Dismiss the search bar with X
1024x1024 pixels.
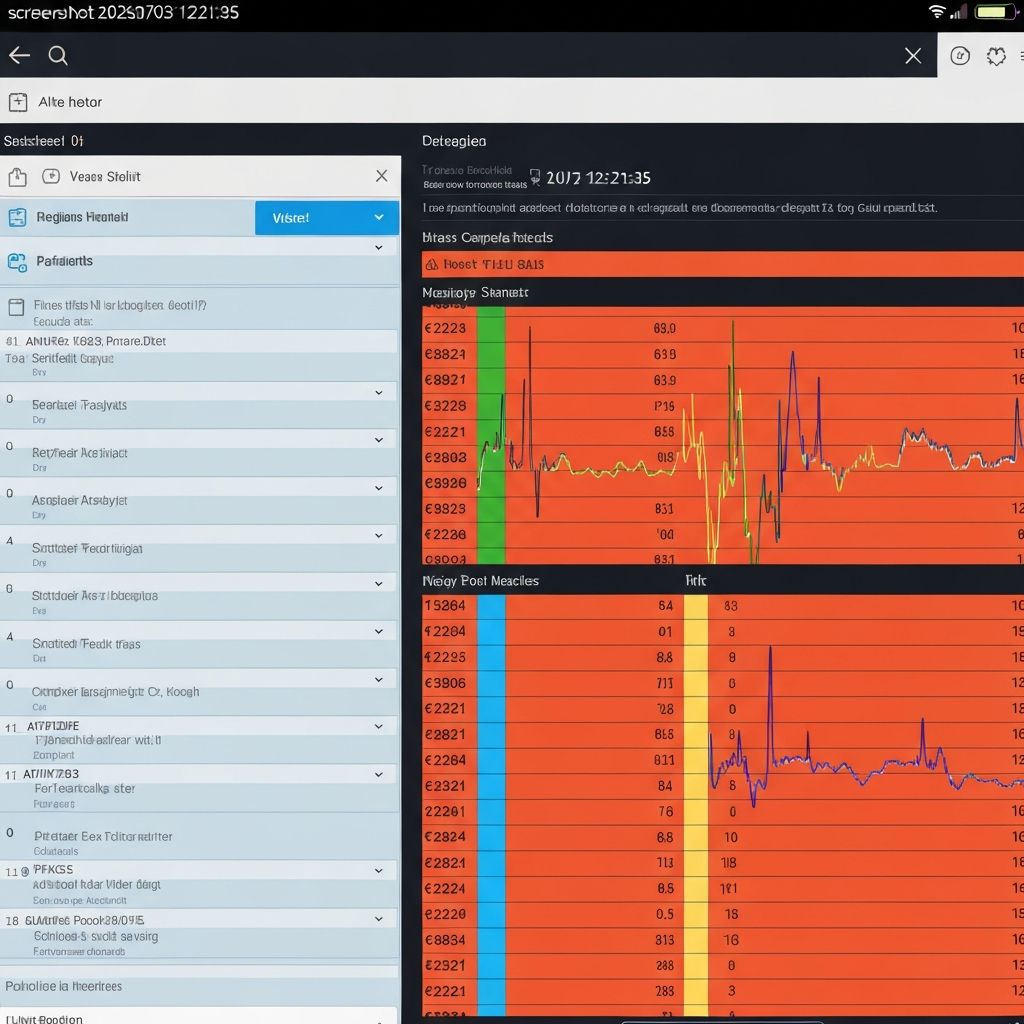click(x=912, y=56)
